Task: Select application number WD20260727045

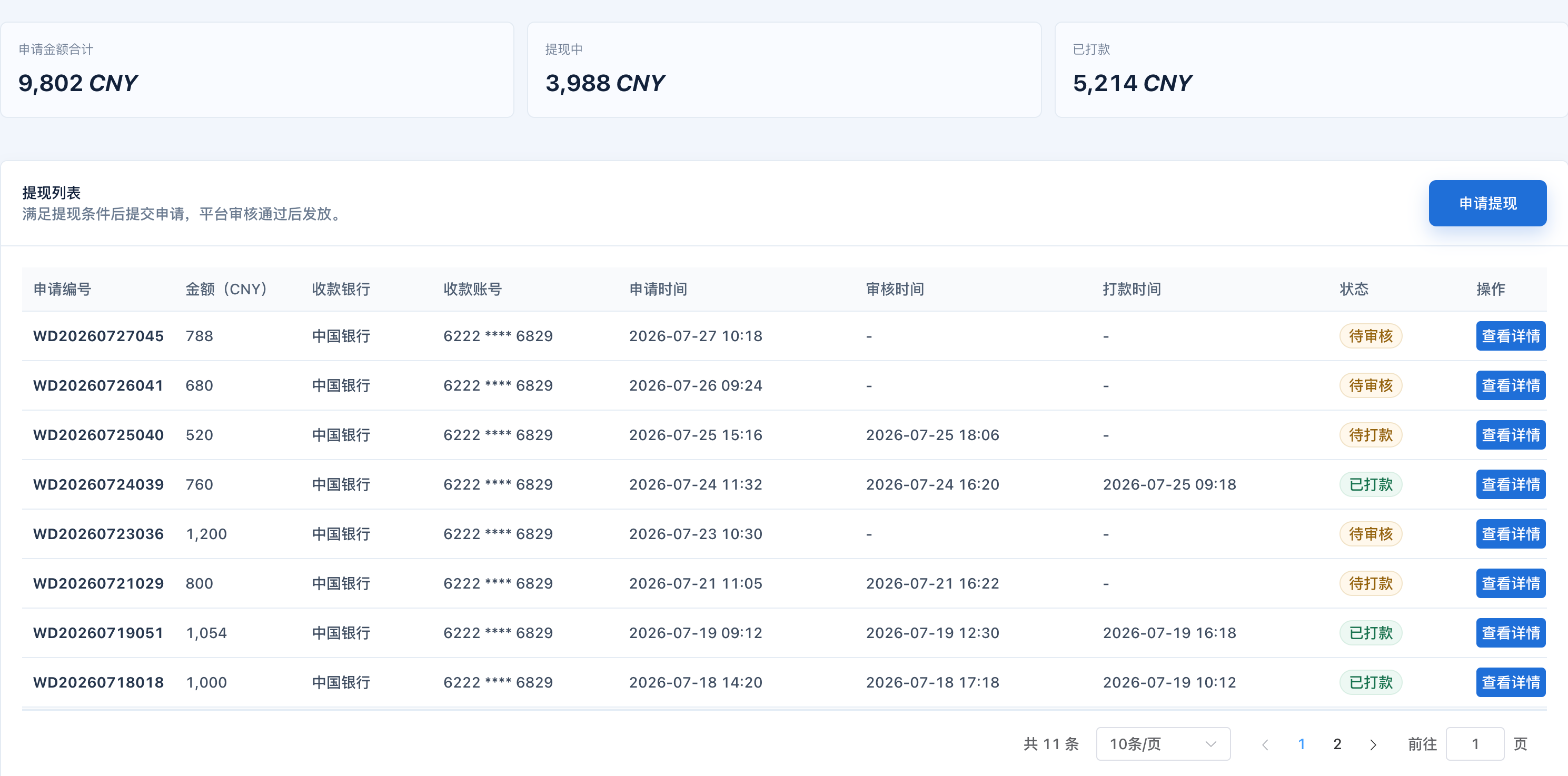Action: click(98, 336)
